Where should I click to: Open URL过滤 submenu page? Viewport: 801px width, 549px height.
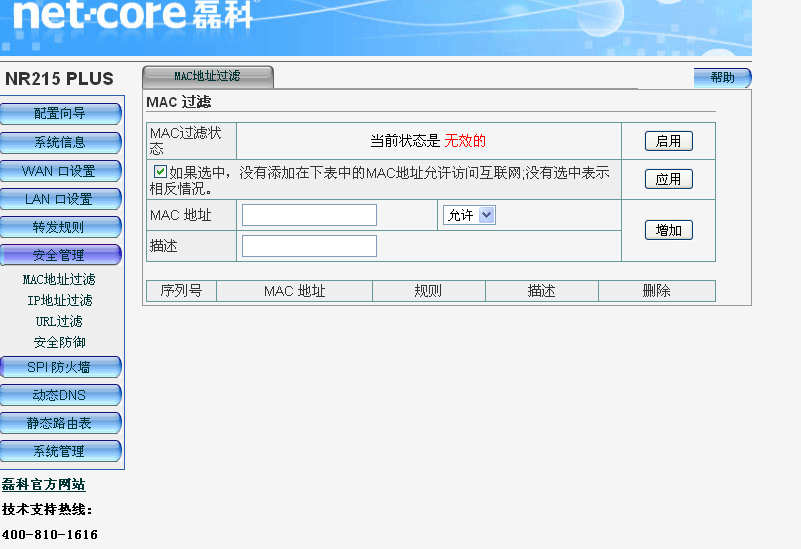click(59, 322)
